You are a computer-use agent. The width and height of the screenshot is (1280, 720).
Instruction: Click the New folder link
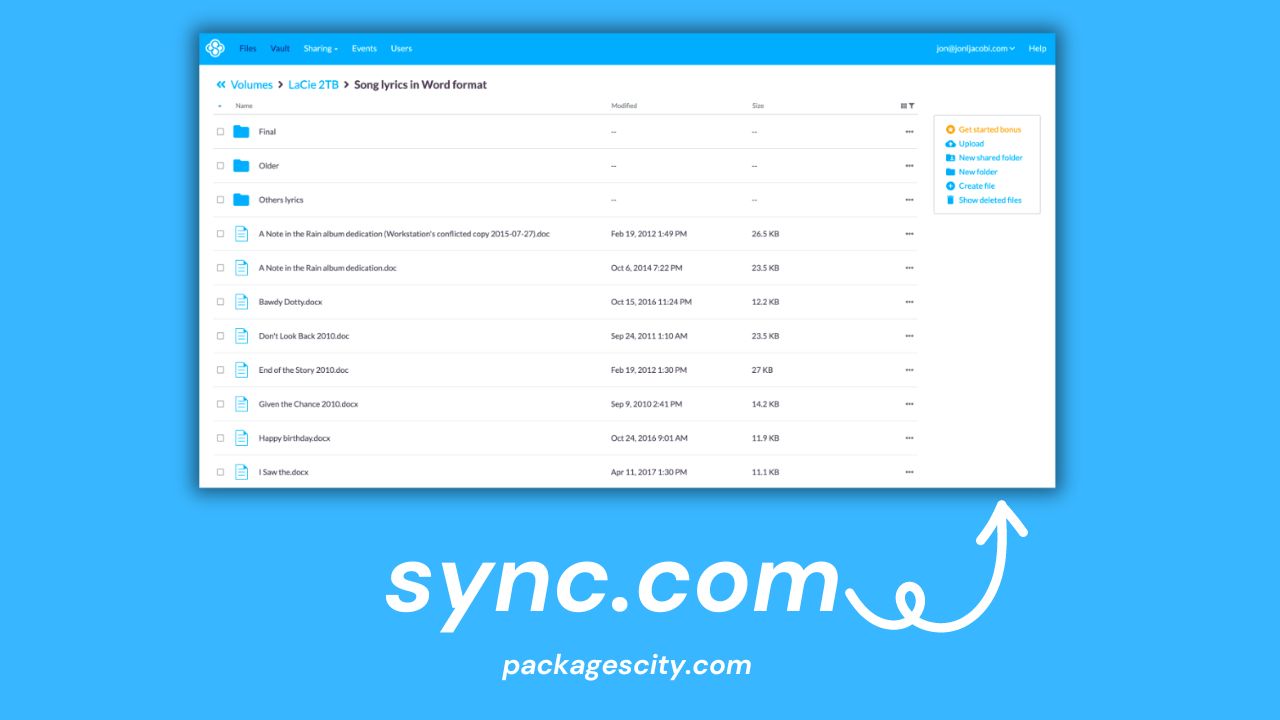point(978,172)
